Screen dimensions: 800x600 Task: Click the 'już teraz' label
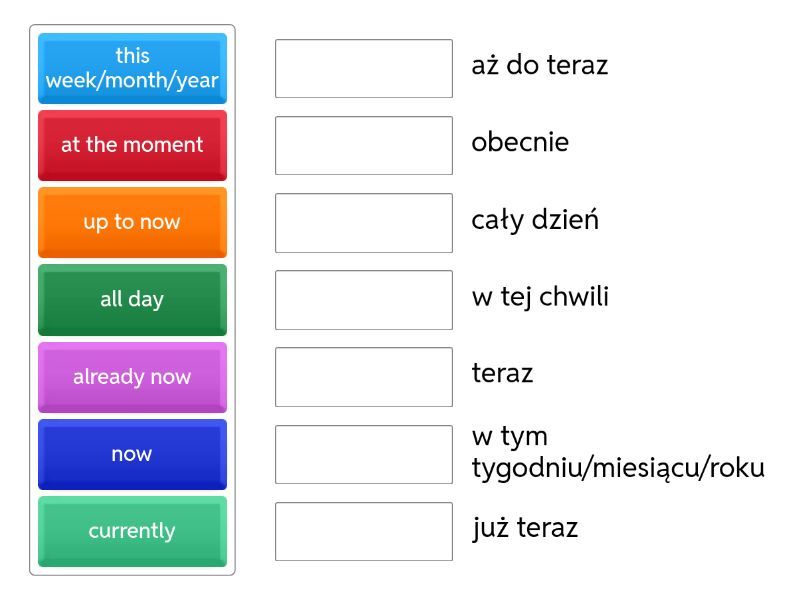(525, 528)
